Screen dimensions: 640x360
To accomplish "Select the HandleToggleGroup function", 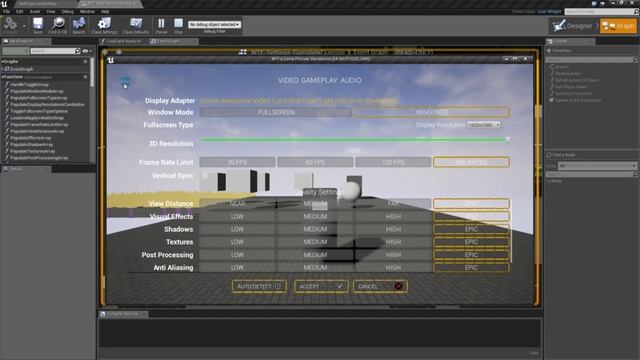I will point(29,84).
